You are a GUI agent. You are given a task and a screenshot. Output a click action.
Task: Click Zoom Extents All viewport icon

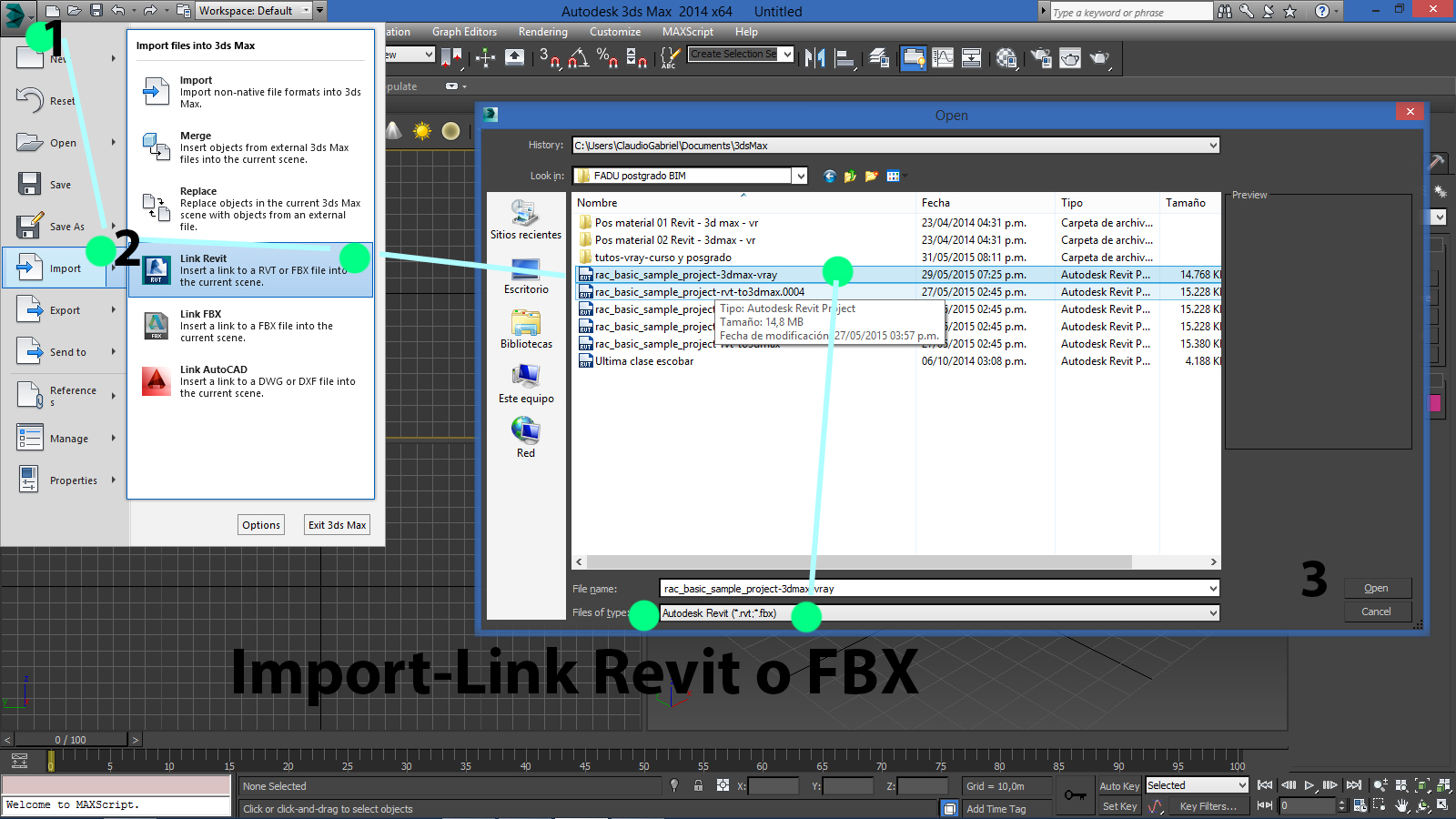[x=1442, y=785]
